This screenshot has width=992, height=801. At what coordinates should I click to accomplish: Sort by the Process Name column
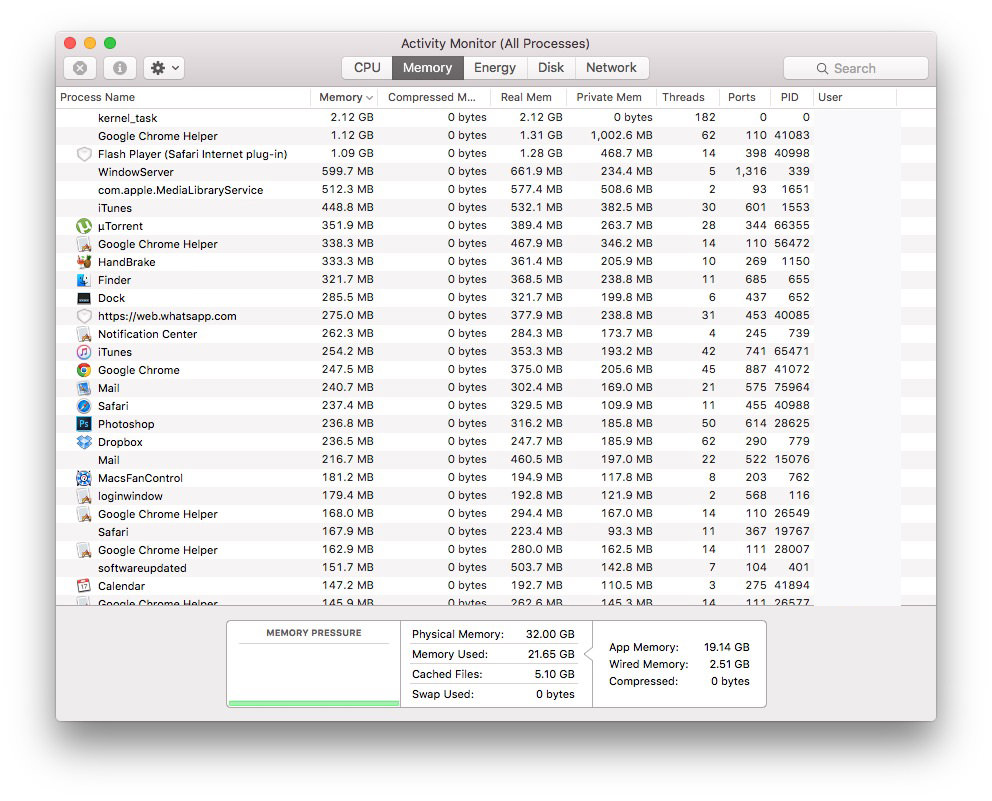[183, 97]
